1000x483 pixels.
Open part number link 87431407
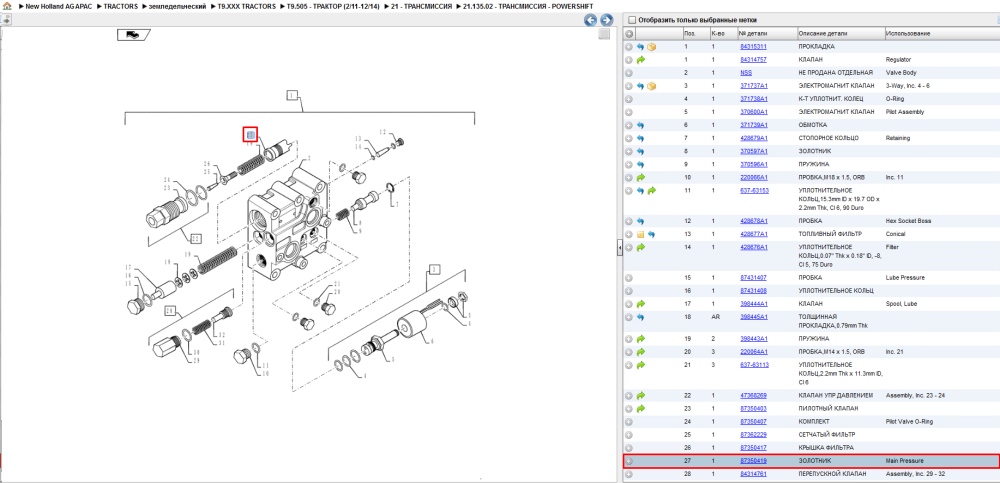pyautogui.click(x=753, y=278)
